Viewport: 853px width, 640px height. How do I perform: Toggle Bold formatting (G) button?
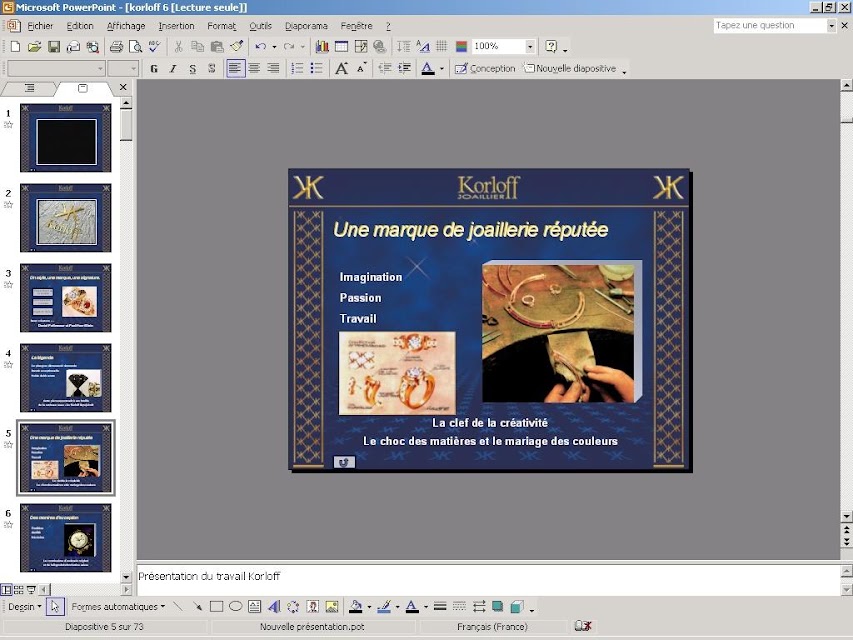(154, 69)
